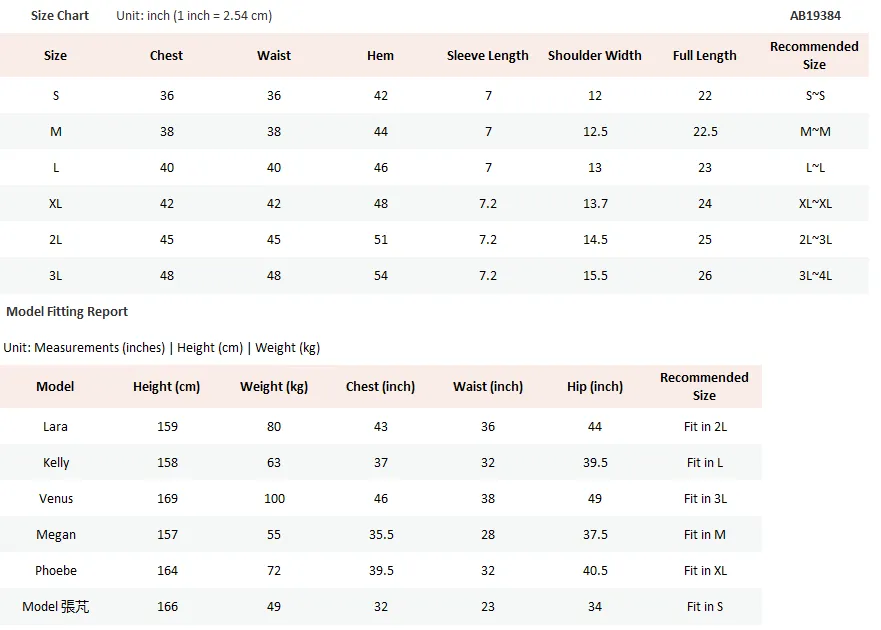The image size is (881, 630).
Task: Click the Sleeve Length column header
Action: pos(488,56)
